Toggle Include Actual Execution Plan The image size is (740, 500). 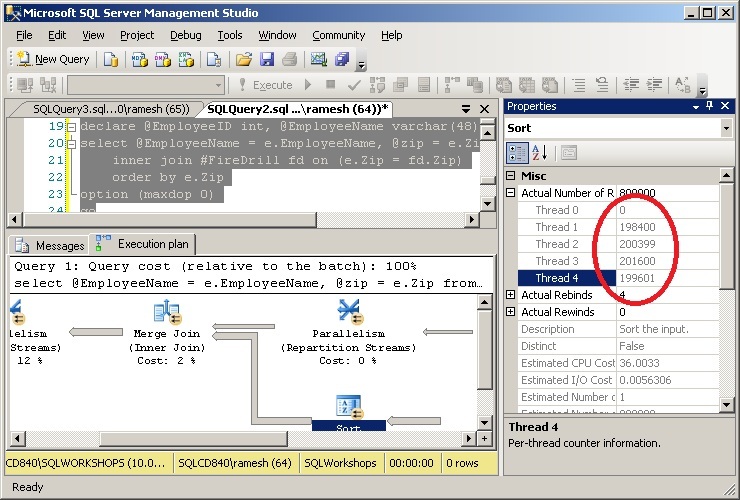pyautogui.click(x=452, y=85)
